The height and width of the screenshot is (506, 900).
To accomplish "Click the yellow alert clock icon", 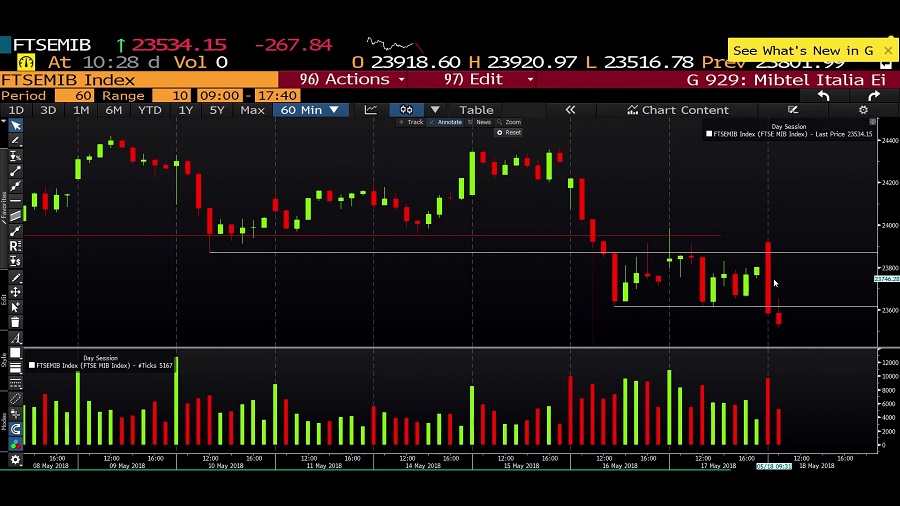I will pos(26,62).
